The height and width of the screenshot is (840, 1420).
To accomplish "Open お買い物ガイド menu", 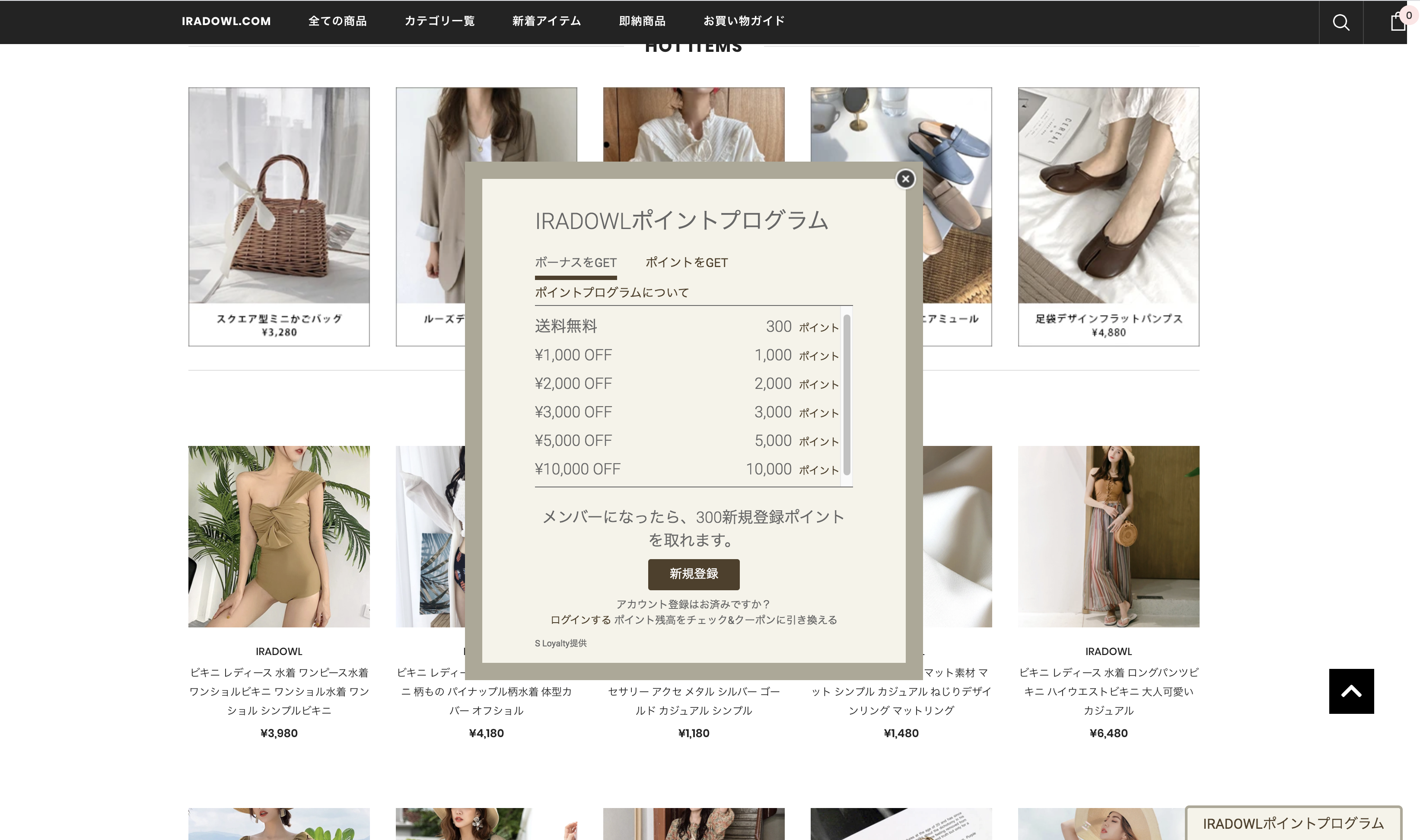I will tap(744, 21).
